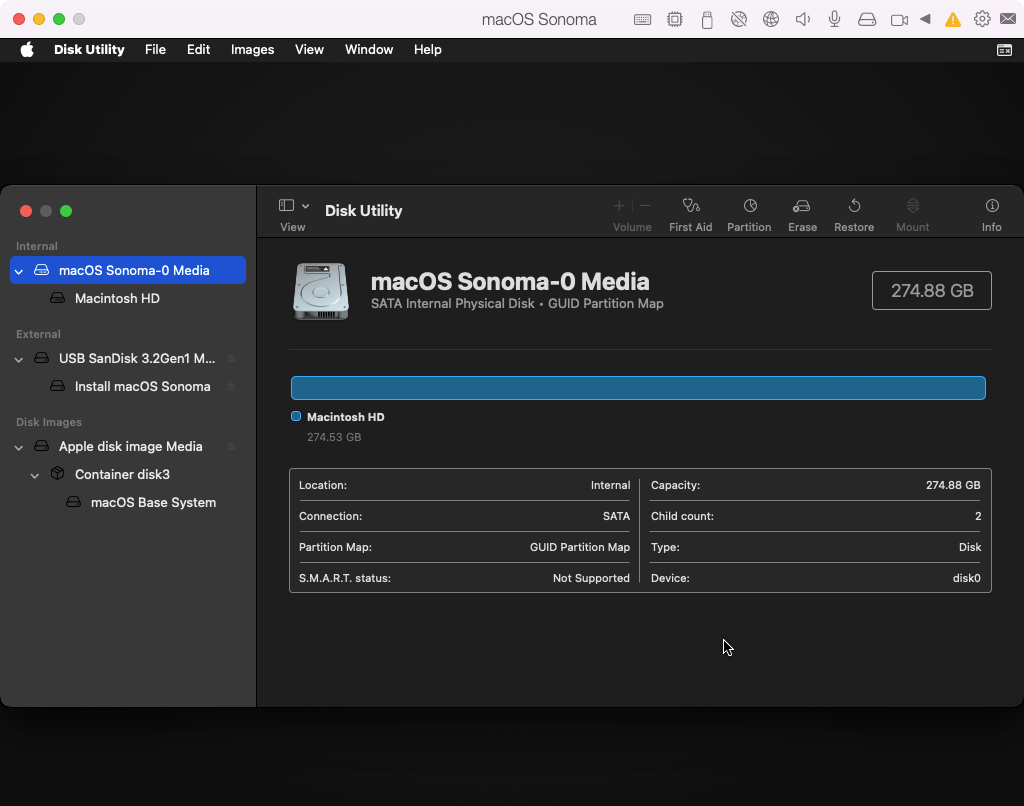The height and width of the screenshot is (806, 1024).
Task: Eject the Install macOS Sonoma volume
Action: pos(231,387)
